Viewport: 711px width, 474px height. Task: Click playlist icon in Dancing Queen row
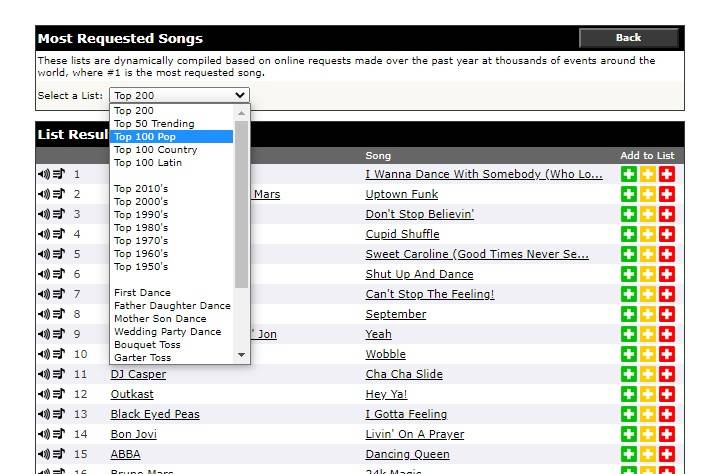pos(59,454)
